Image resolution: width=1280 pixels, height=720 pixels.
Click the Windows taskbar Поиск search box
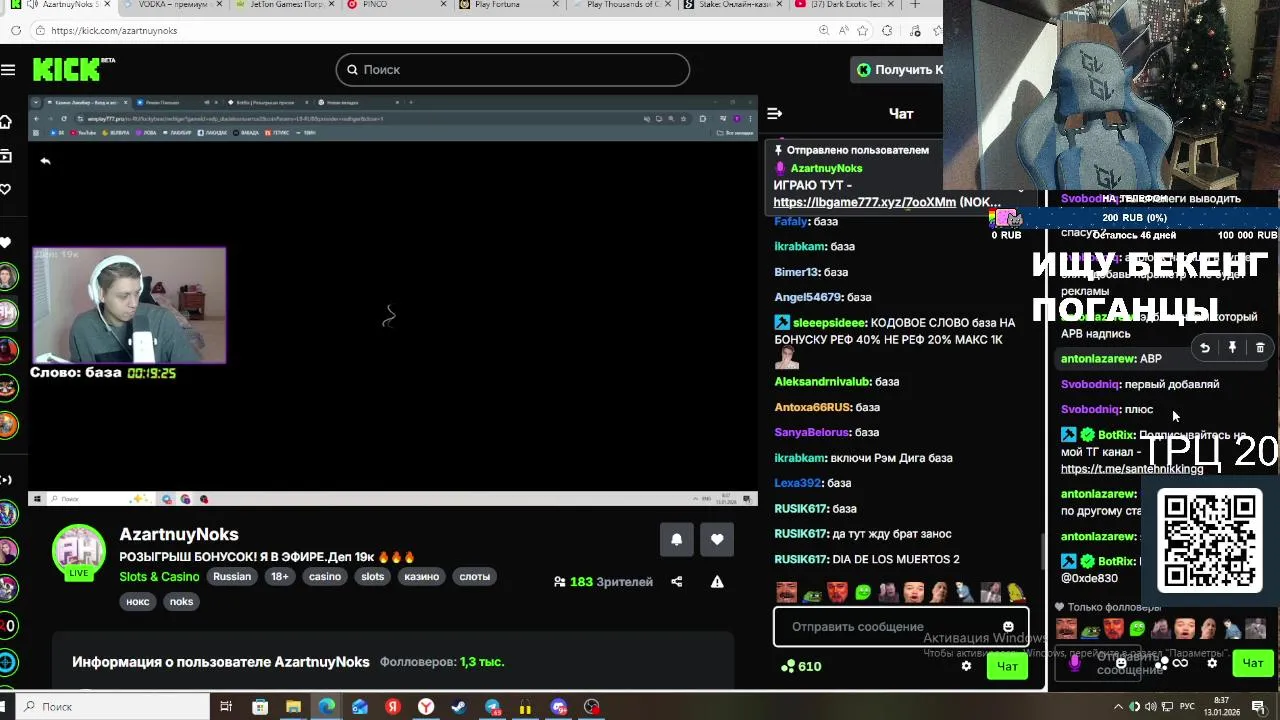click(x=112, y=707)
